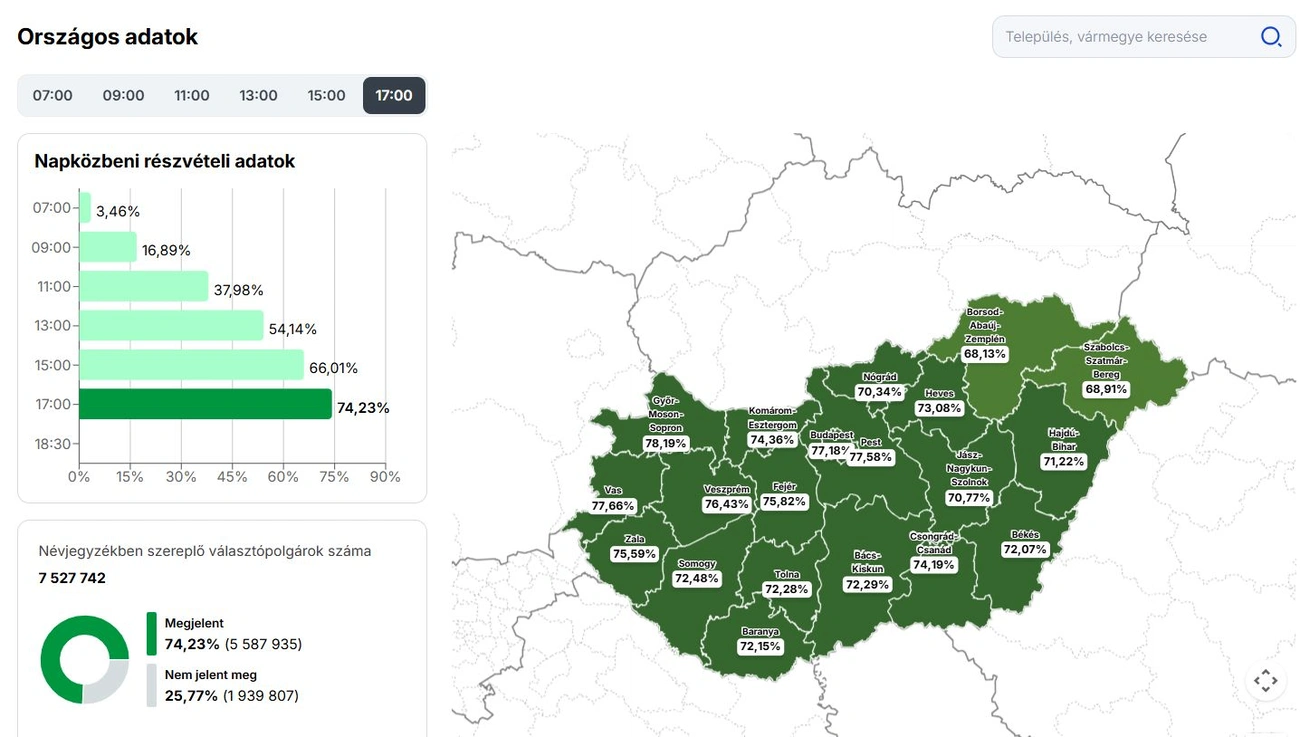Open the 11:00 turnout tab

click(192, 96)
